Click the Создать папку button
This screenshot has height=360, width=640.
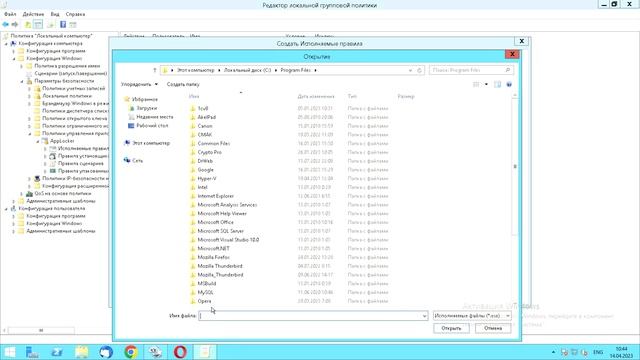click(183, 84)
